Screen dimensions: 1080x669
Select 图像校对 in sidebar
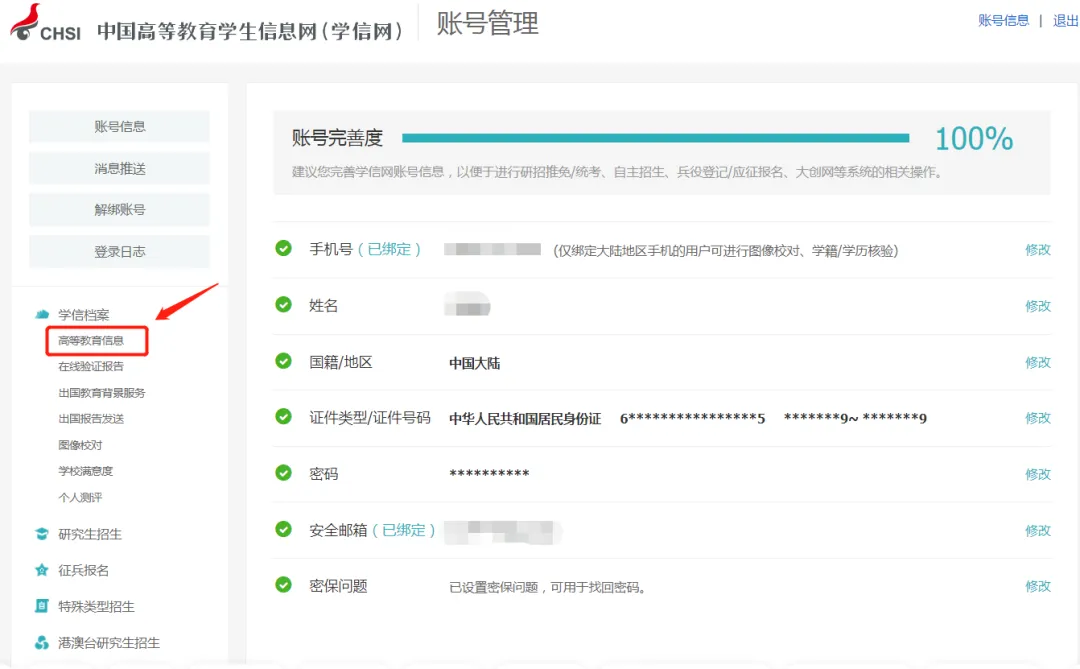point(80,445)
